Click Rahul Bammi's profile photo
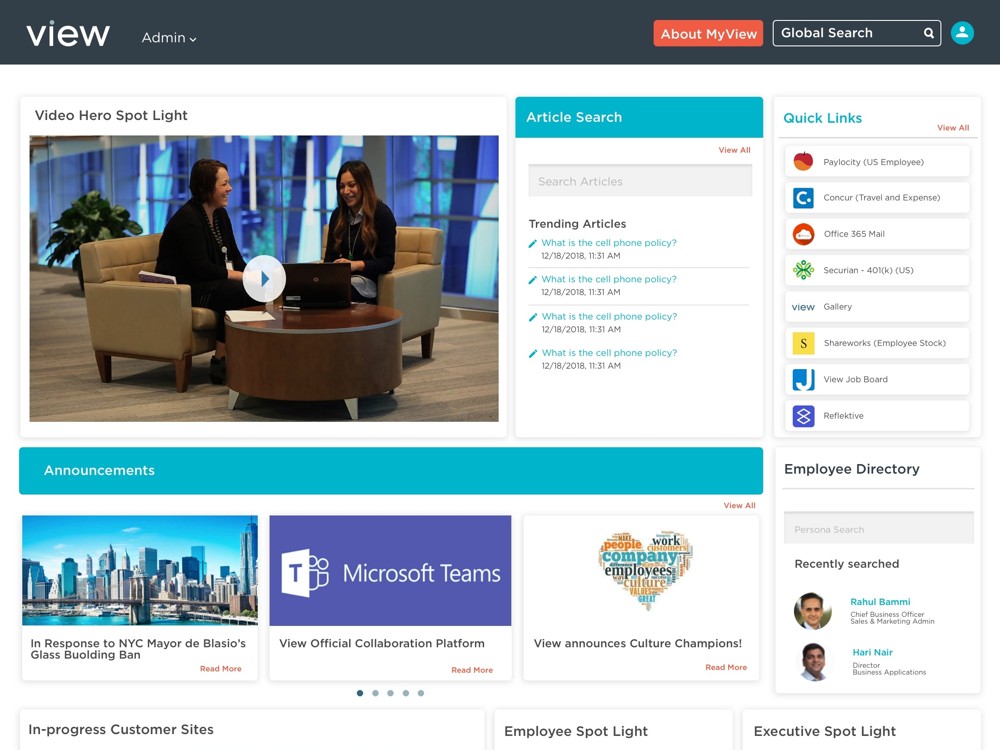This screenshot has height=750, width=1000. pyautogui.click(x=812, y=611)
